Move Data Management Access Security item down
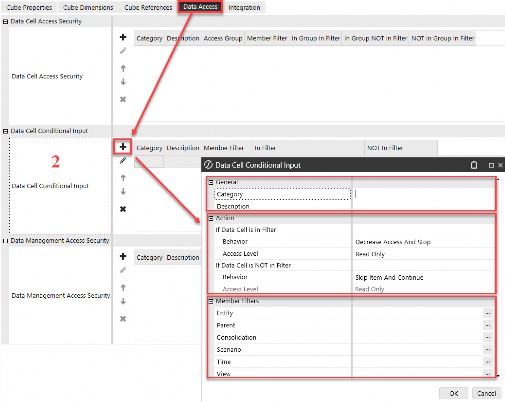 pos(123,301)
